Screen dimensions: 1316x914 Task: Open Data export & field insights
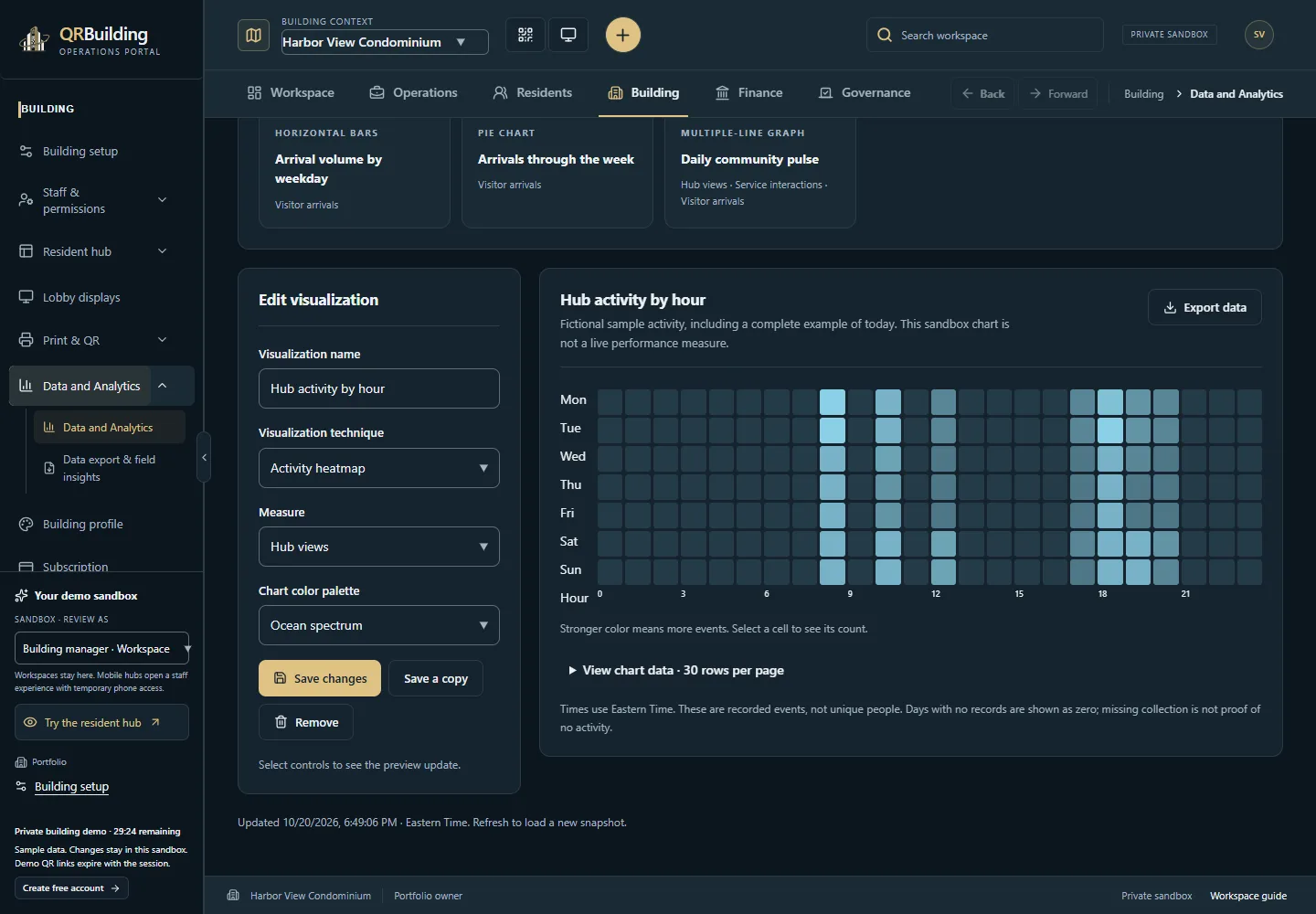click(109, 468)
